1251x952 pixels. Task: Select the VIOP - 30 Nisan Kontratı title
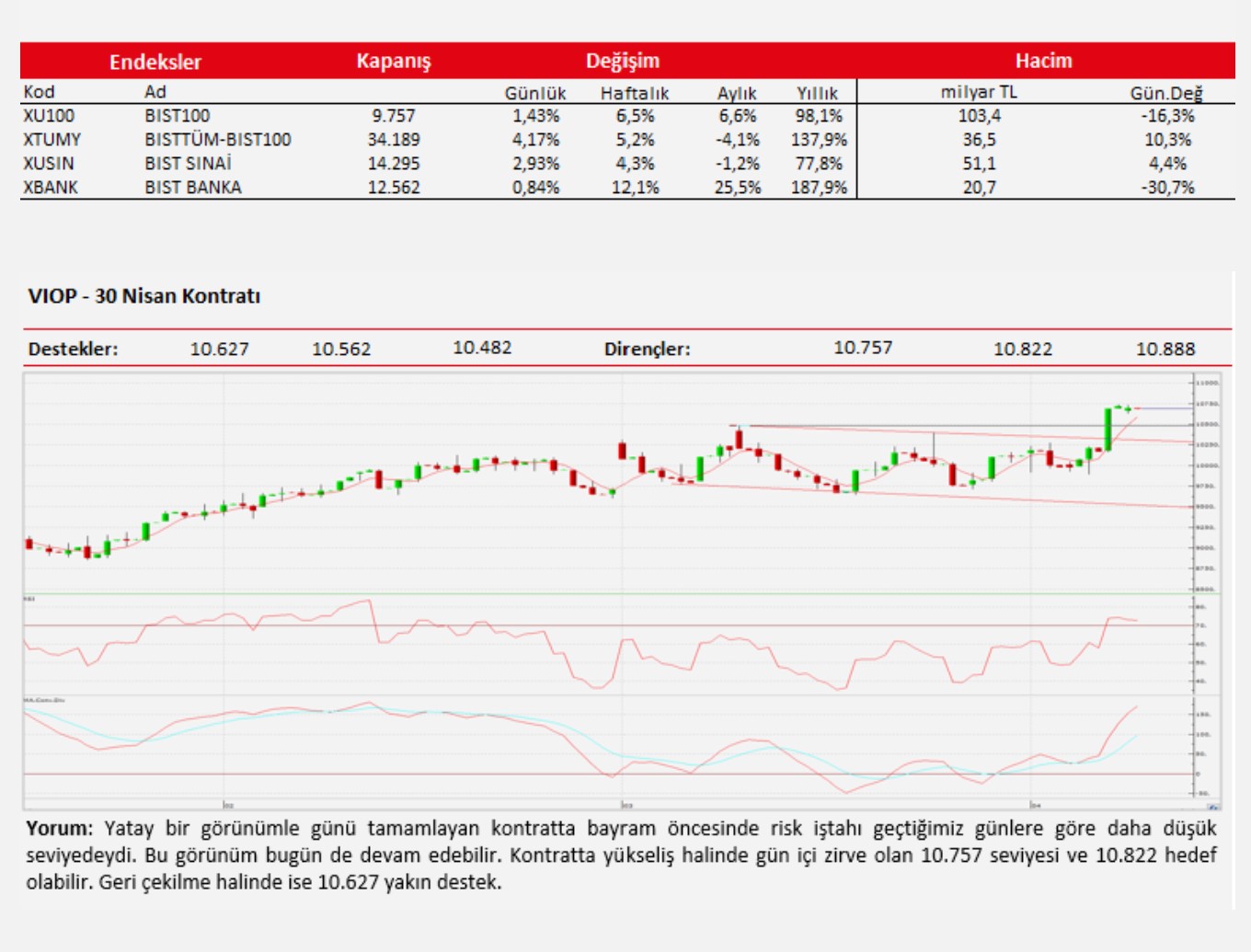(144, 296)
